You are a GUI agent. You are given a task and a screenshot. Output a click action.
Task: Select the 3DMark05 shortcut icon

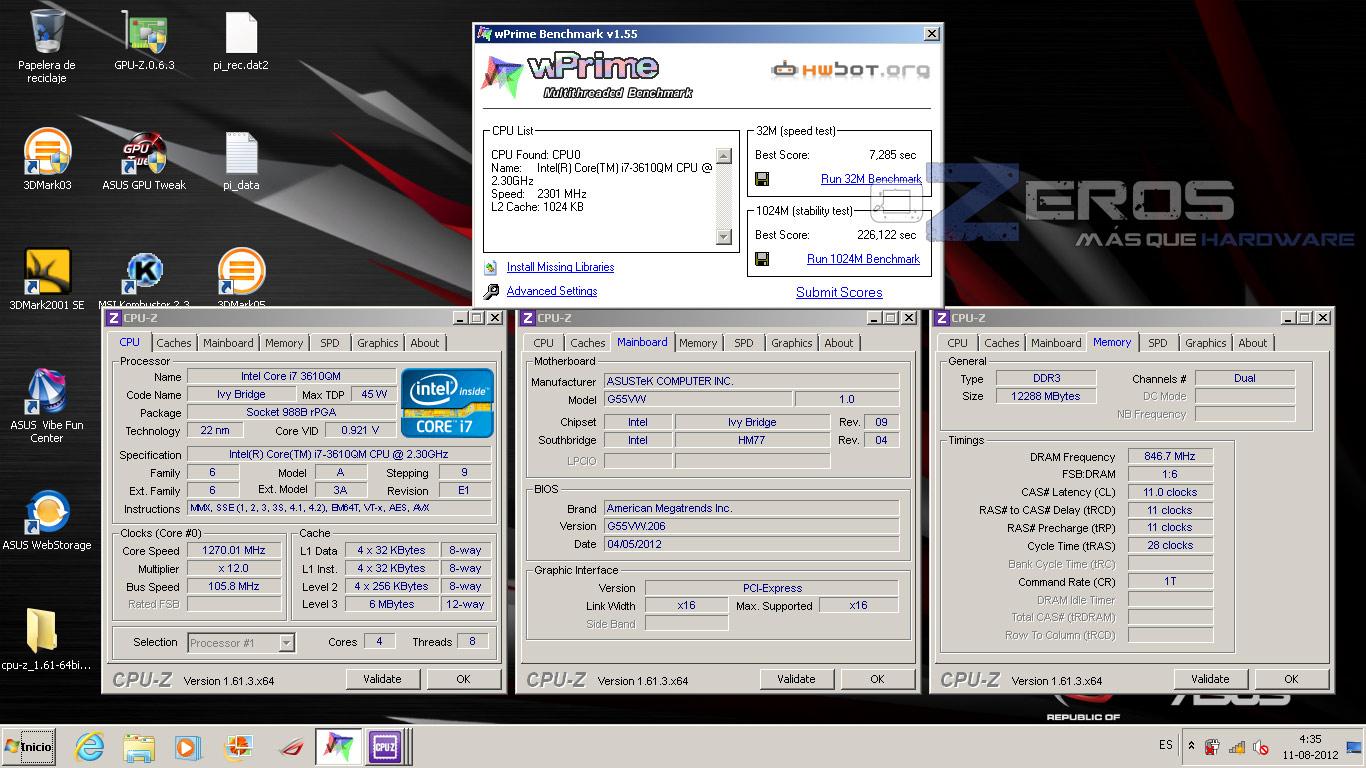[241, 272]
